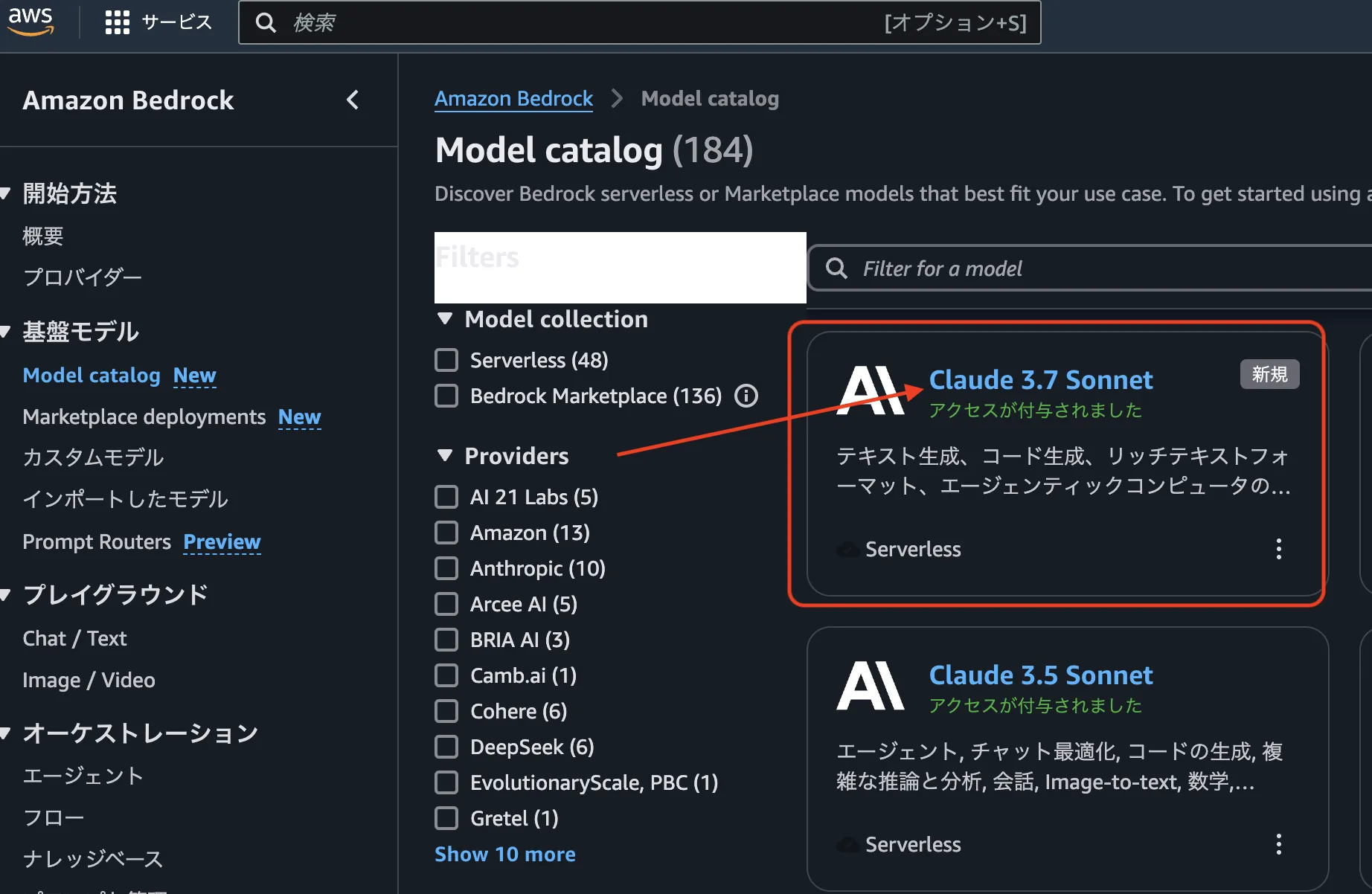Click the サービス button in the top bar
The height and width of the screenshot is (894, 1372).
[x=177, y=22]
